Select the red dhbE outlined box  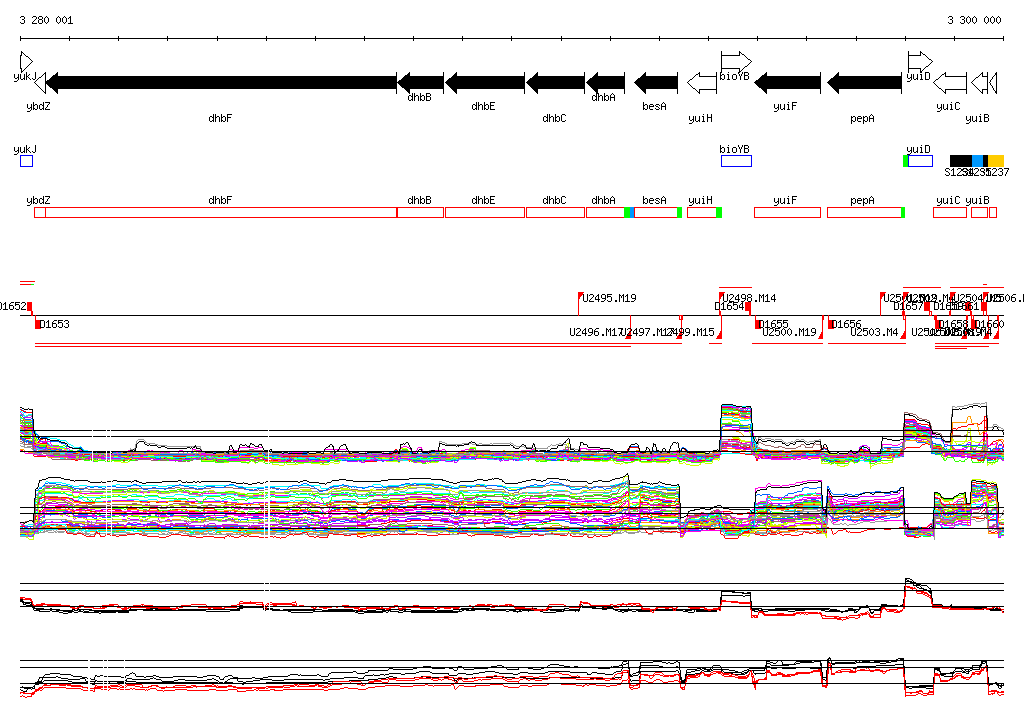pyautogui.click(x=485, y=212)
